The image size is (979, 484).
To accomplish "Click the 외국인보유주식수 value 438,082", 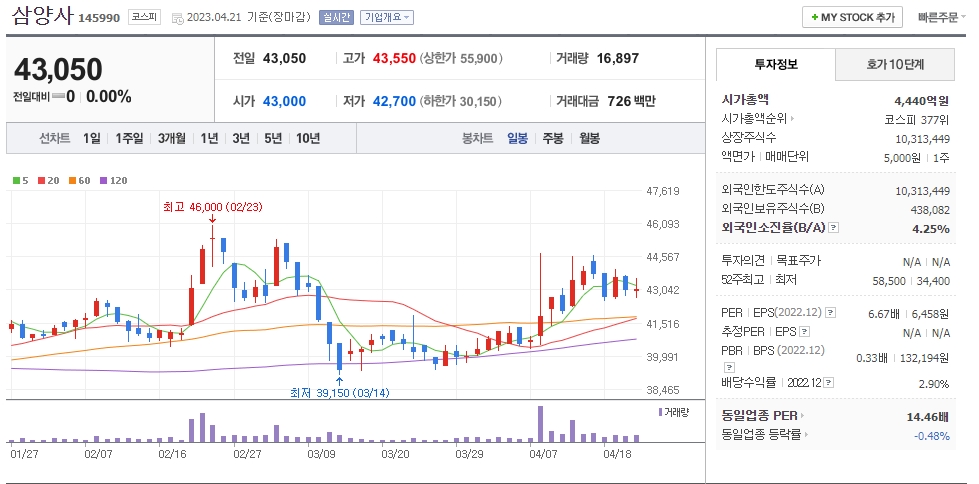I will click(x=930, y=210).
